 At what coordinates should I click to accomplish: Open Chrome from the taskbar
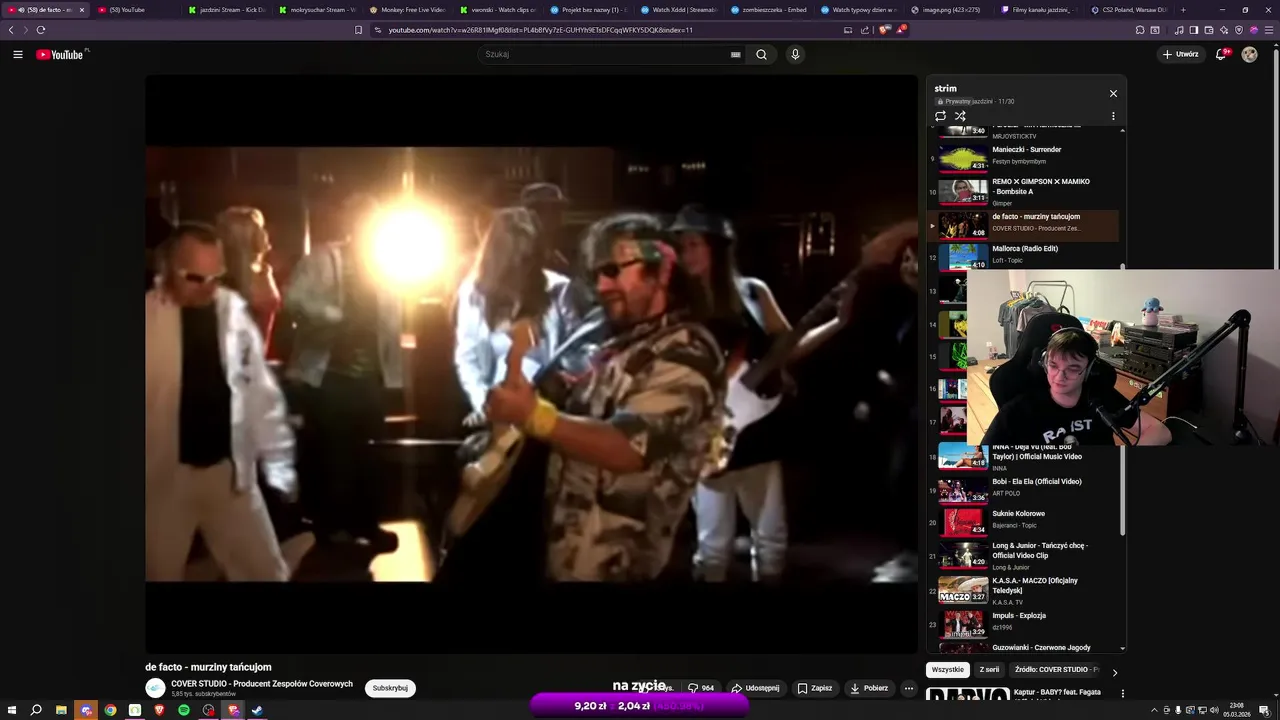point(110,710)
